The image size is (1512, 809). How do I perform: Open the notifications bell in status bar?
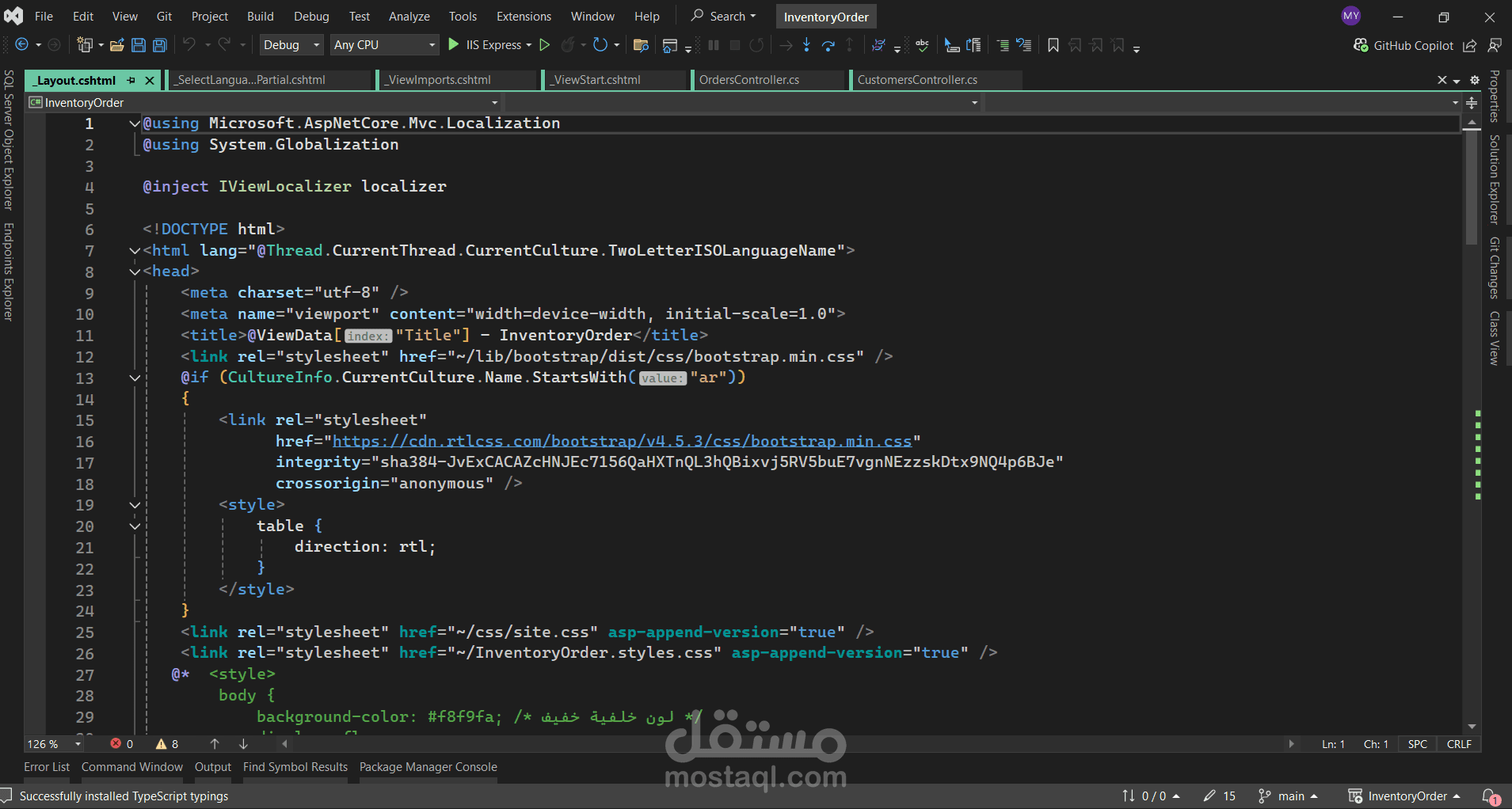[1491, 796]
